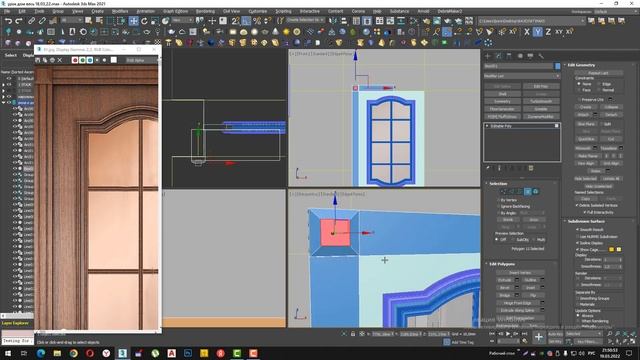Activate the Unlink Selection tool
The width and height of the screenshot is (640, 360).
[42, 21]
